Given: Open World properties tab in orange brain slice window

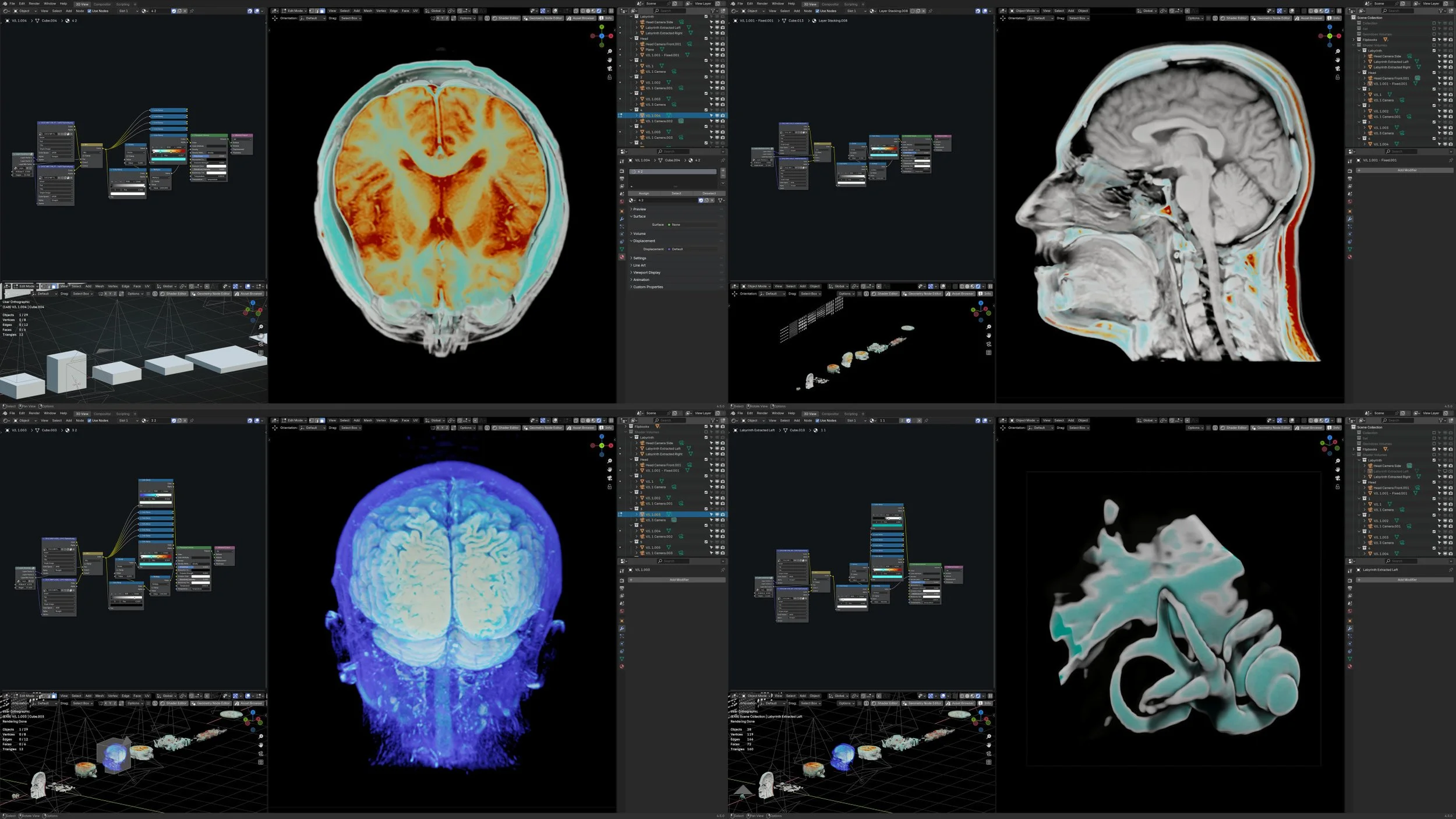Looking at the screenshot, I should coord(621,202).
